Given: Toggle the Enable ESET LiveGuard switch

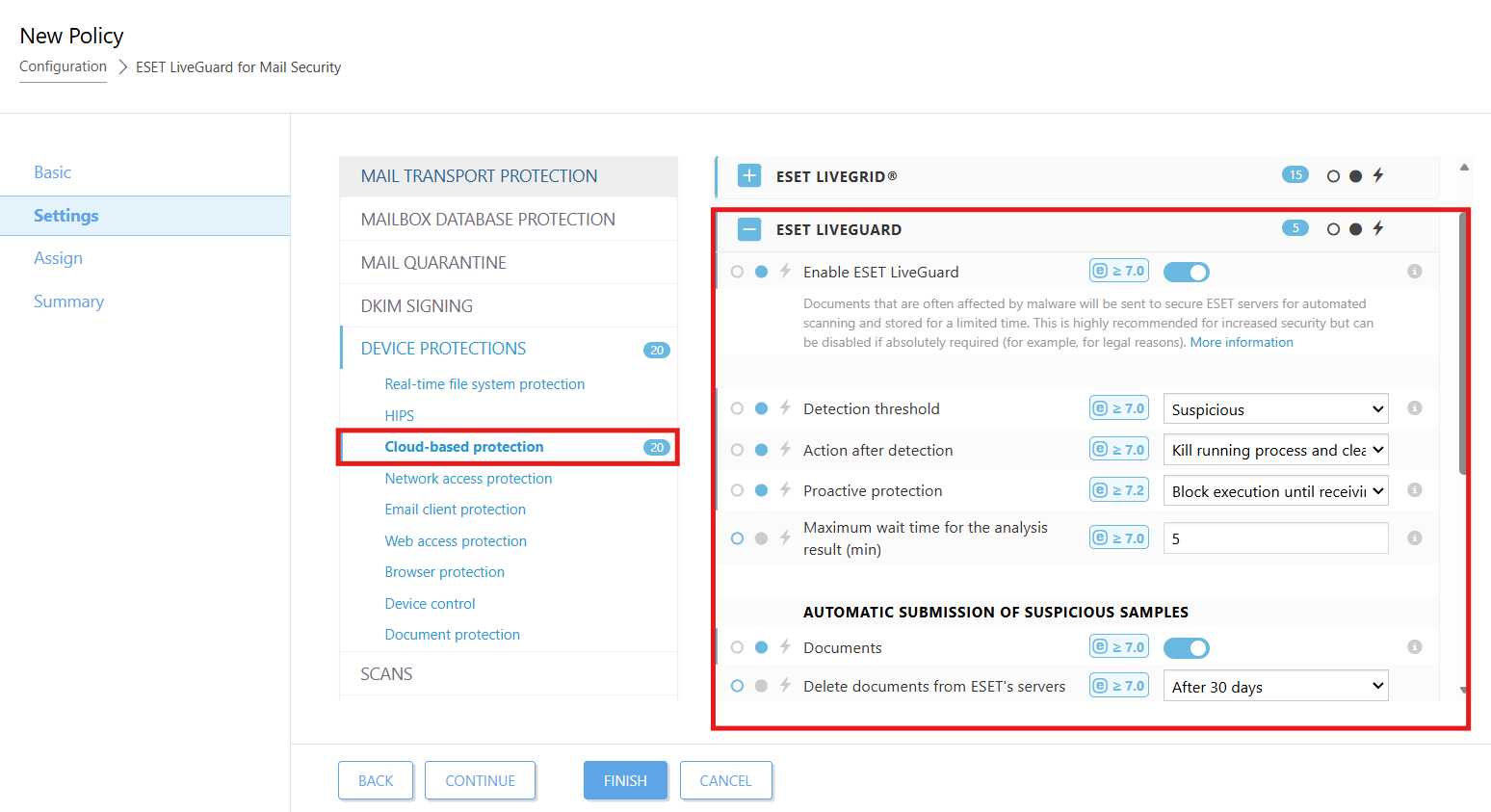Looking at the screenshot, I should (x=1186, y=273).
